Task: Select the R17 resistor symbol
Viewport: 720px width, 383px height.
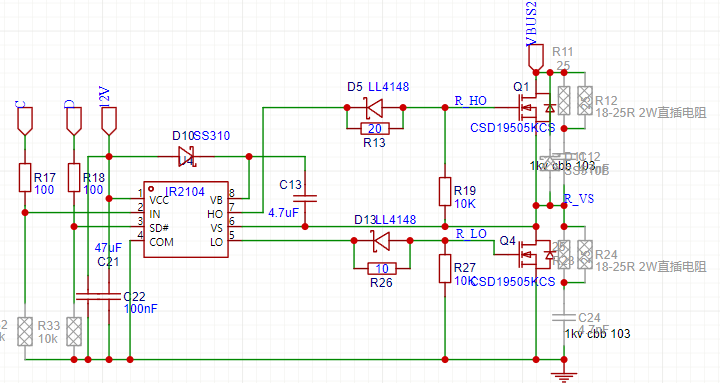Action: (25, 177)
